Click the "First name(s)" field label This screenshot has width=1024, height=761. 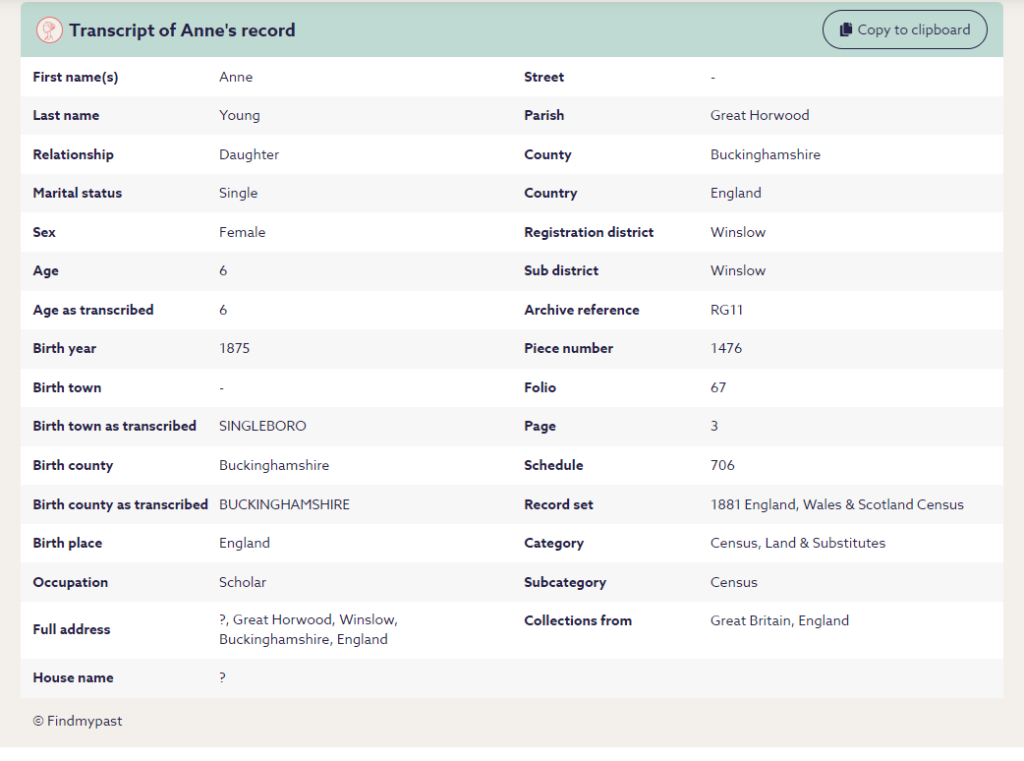pyautogui.click(x=76, y=77)
